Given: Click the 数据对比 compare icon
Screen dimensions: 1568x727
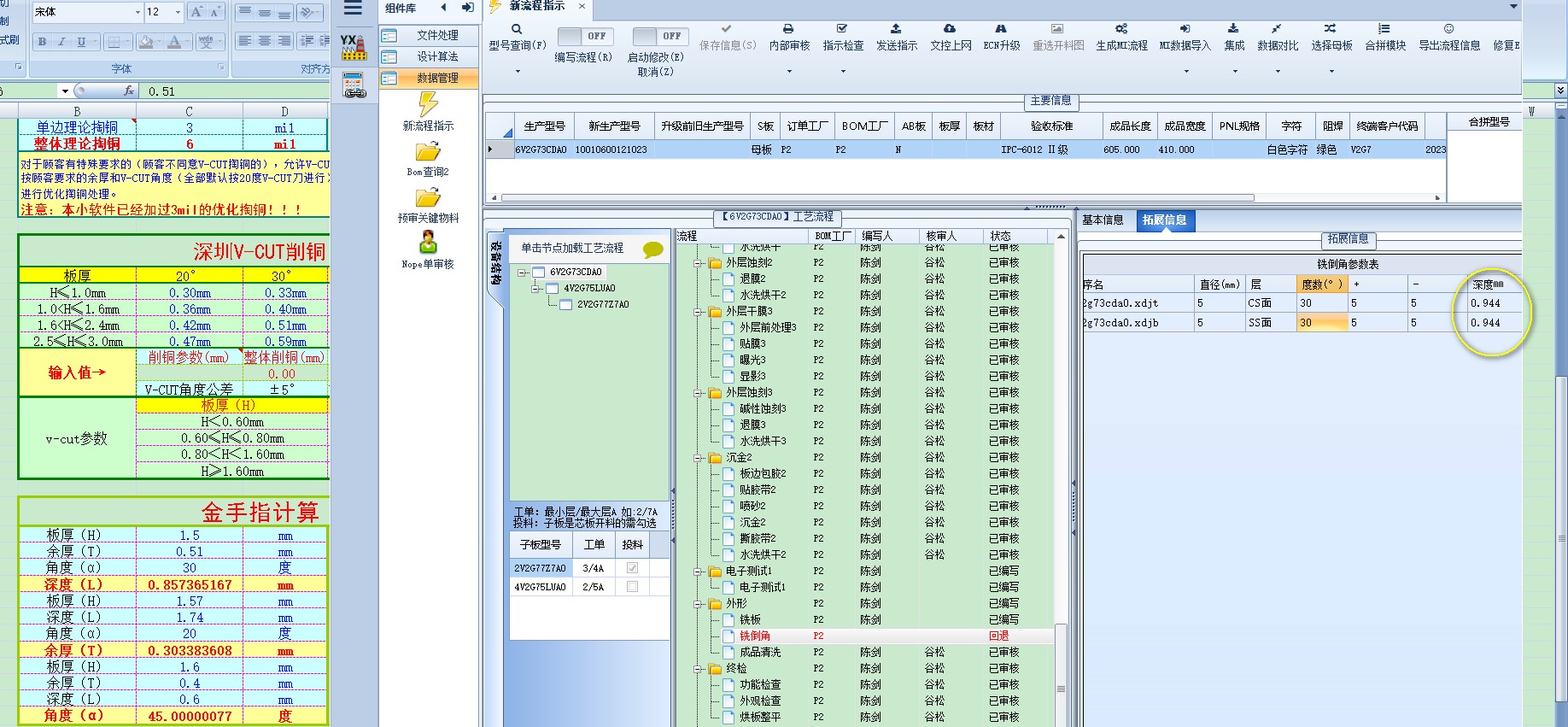Looking at the screenshot, I should [x=1277, y=29].
